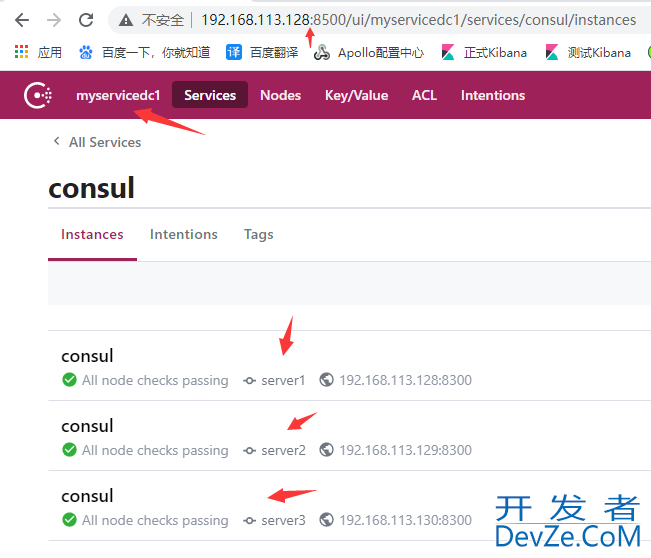
Task: Click address 192.168.113.130:8300
Action: coord(406,520)
